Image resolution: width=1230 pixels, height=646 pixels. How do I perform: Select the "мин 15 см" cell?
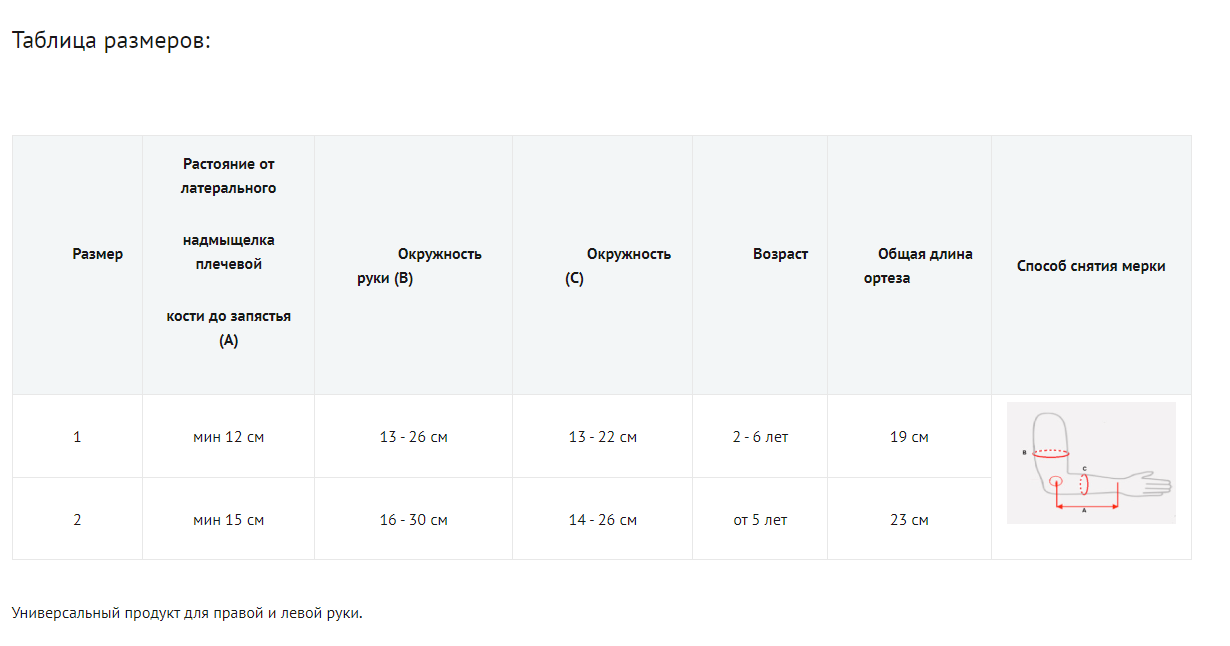[228, 520]
